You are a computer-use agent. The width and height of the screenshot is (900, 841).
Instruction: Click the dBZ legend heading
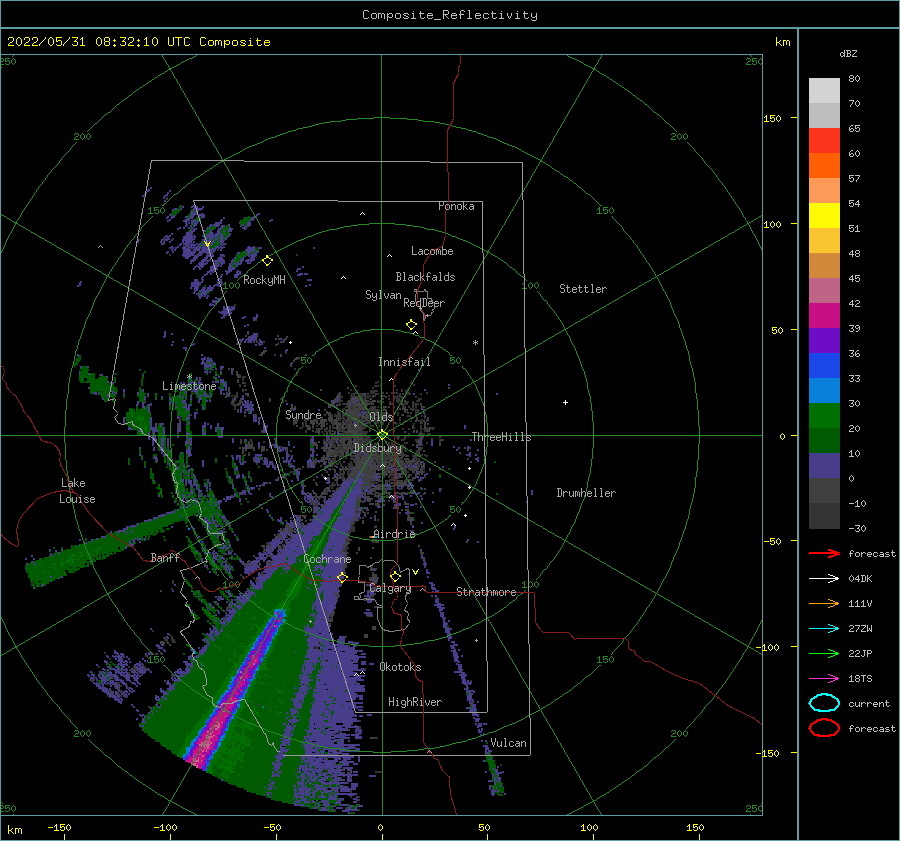click(848, 53)
